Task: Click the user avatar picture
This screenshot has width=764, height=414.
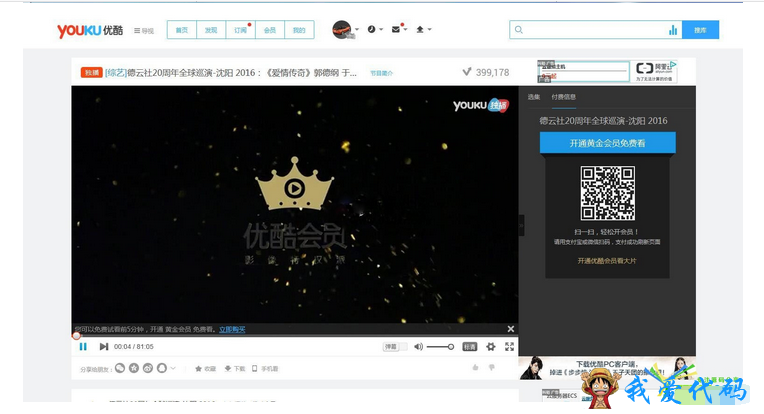Action: point(342,30)
